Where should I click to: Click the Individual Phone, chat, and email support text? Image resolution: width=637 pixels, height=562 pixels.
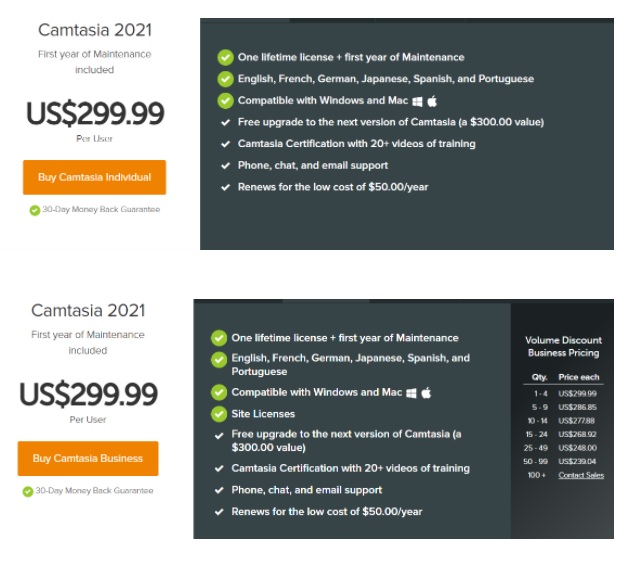(313, 165)
